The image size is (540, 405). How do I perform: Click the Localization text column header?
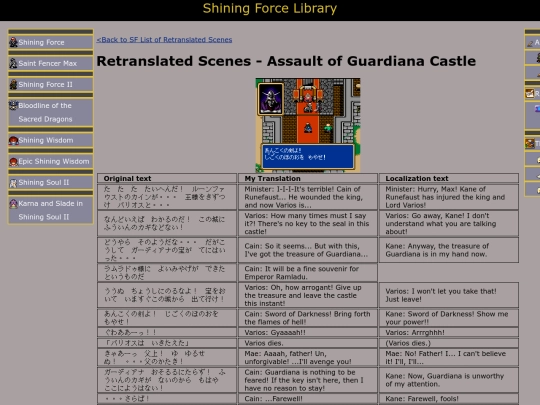pos(449,178)
